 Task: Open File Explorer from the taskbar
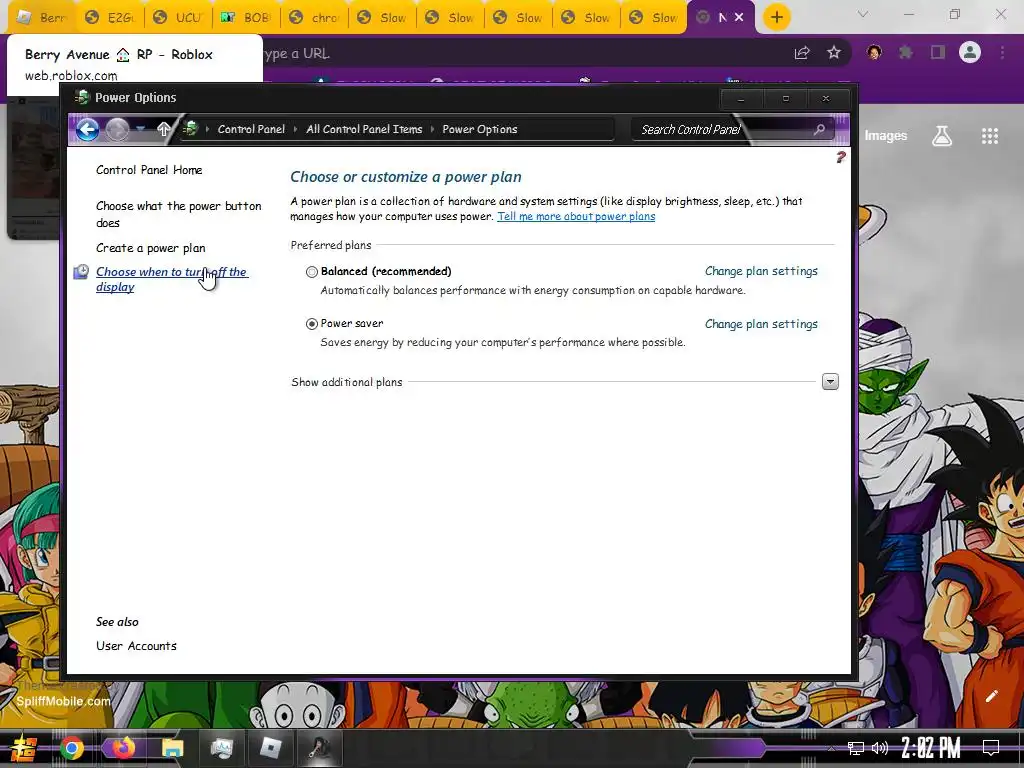(172, 748)
